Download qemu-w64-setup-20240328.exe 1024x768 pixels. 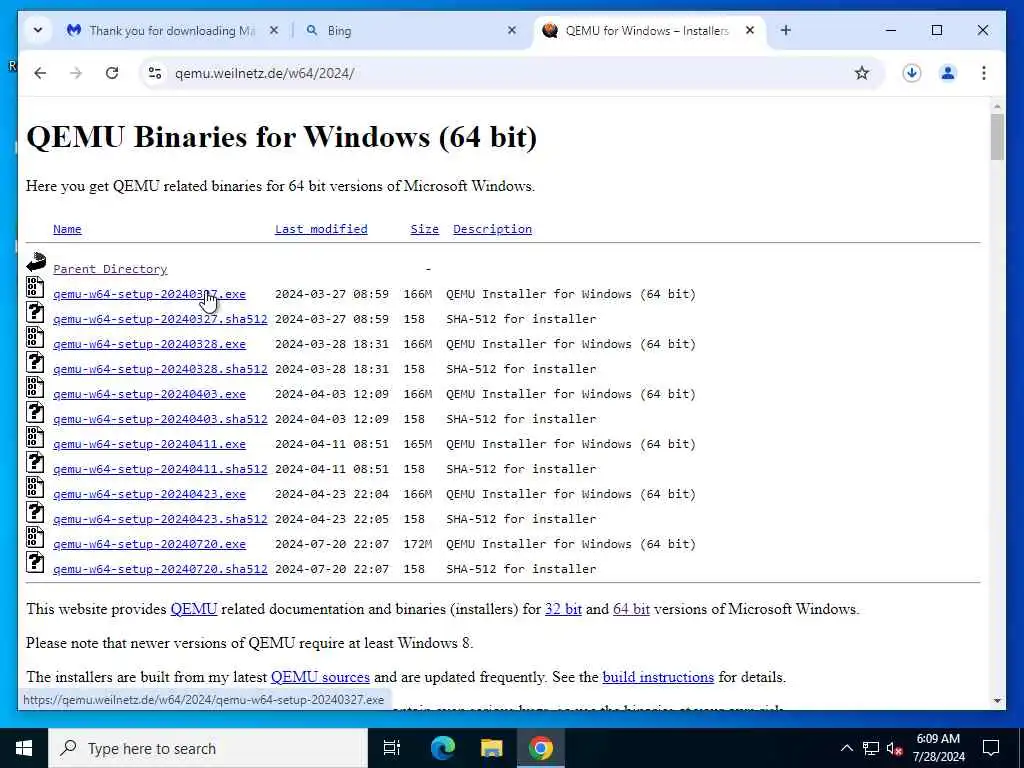tap(150, 344)
